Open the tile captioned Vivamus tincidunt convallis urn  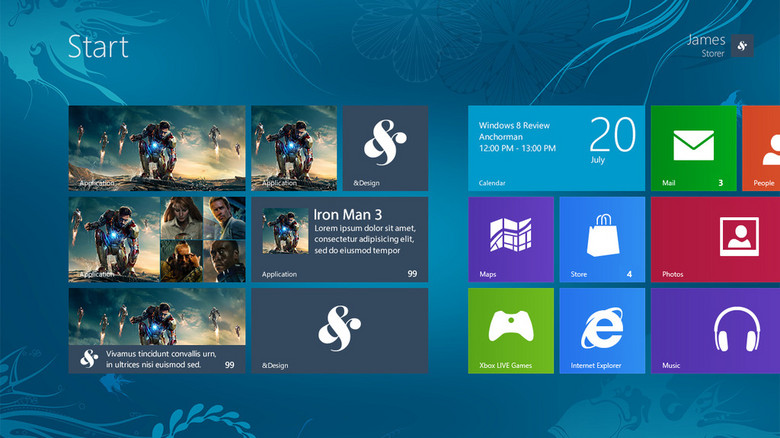click(x=157, y=330)
